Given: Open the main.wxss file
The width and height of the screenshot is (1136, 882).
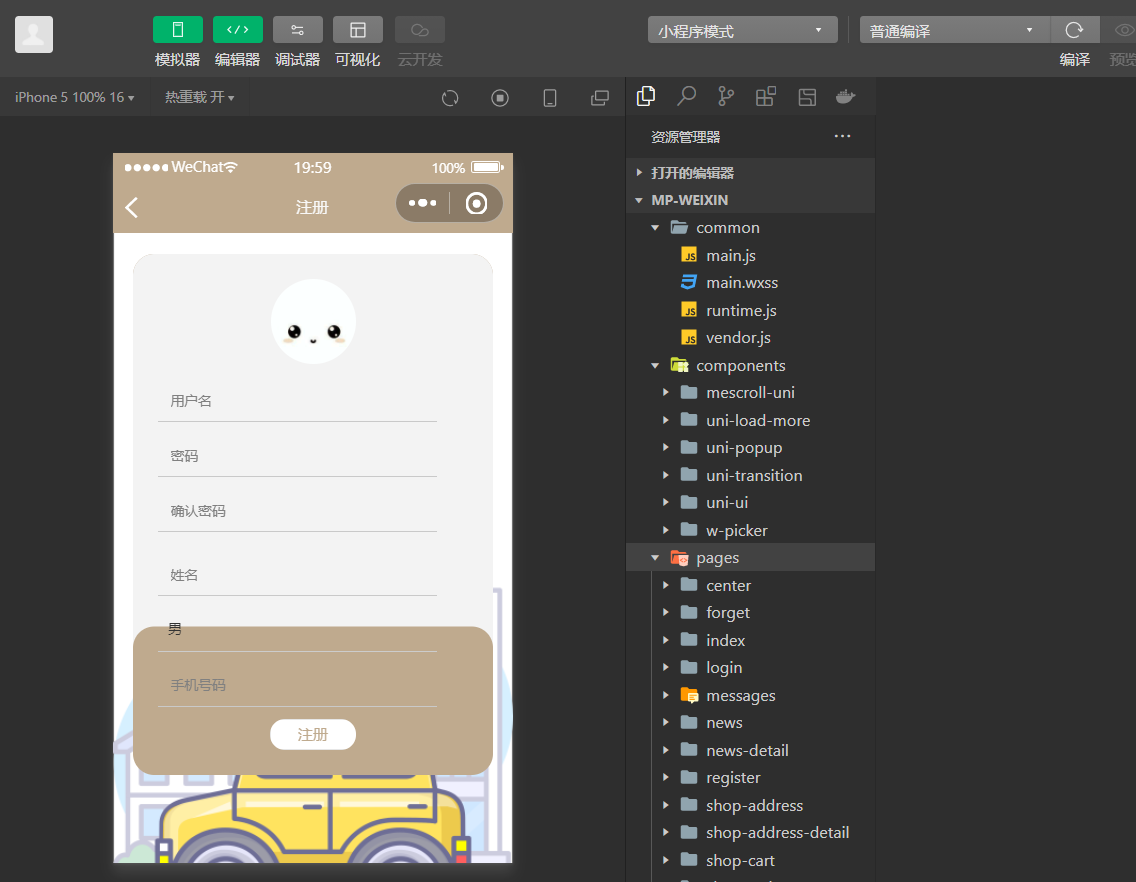Looking at the screenshot, I should pos(751,283).
